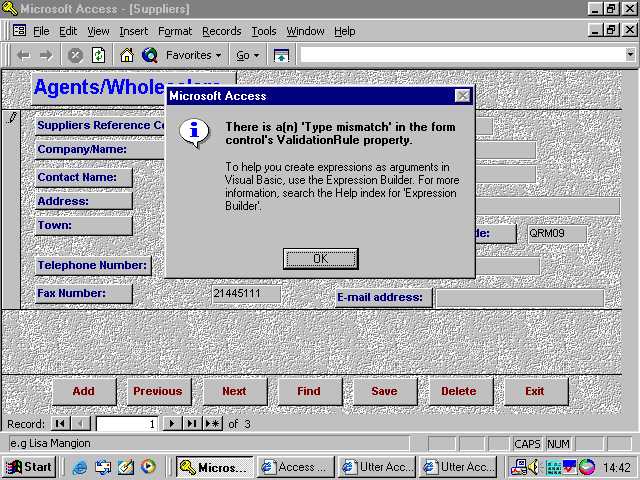Open the Go dropdown menu
640x480 pixels.
pyautogui.click(x=247, y=55)
